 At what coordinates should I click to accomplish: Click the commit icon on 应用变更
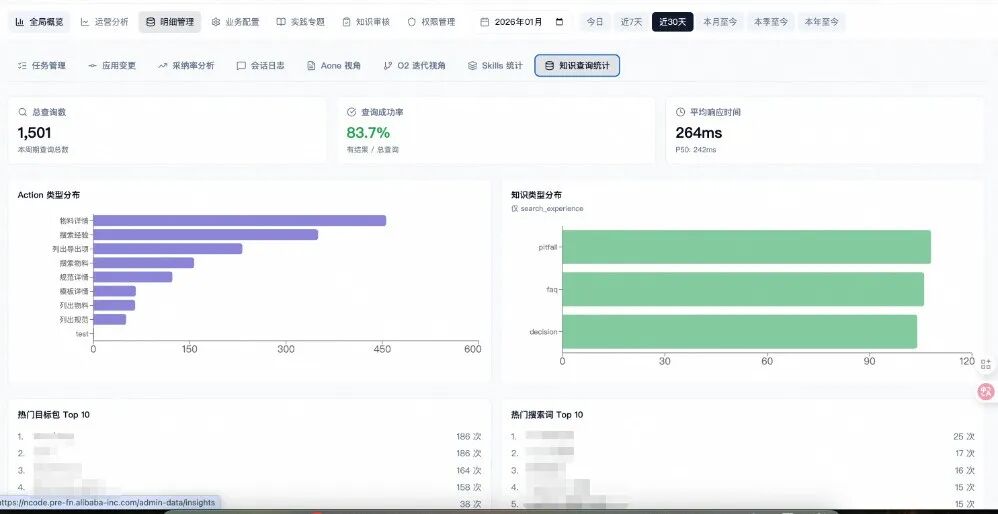[x=92, y=66]
